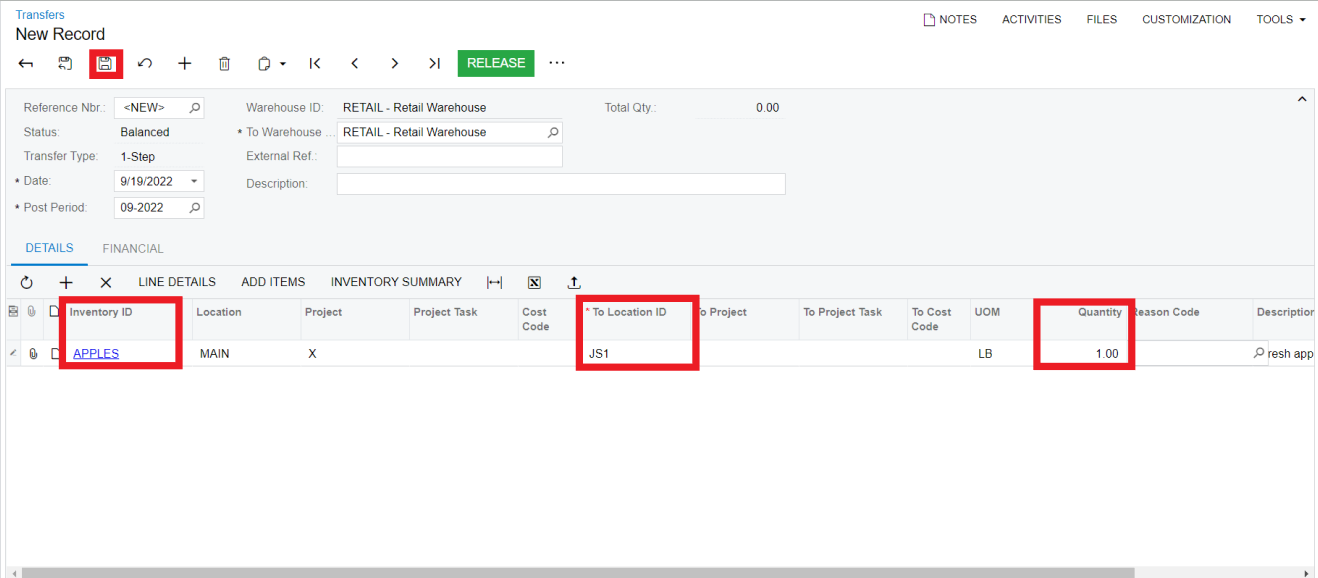Collapse the summary panel with the chevron
Screen dimensions: 1318x578
tap(1302, 99)
